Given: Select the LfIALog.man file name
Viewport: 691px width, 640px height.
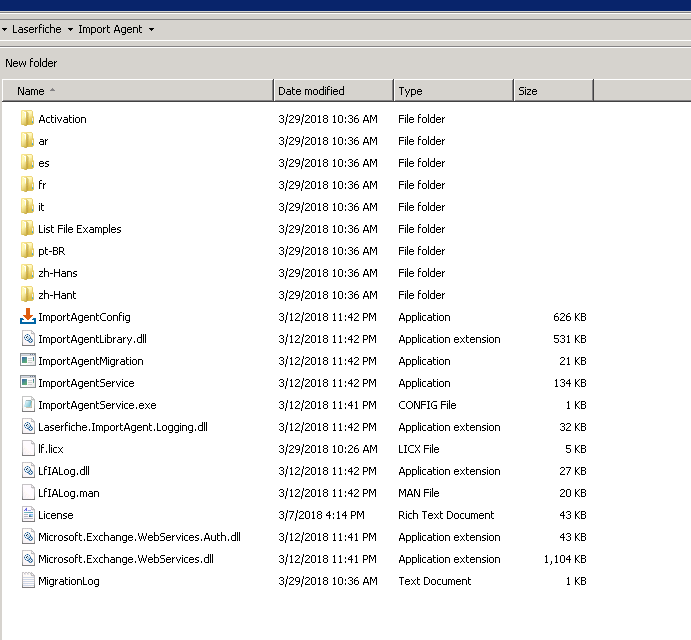Looking at the screenshot, I should pos(69,493).
